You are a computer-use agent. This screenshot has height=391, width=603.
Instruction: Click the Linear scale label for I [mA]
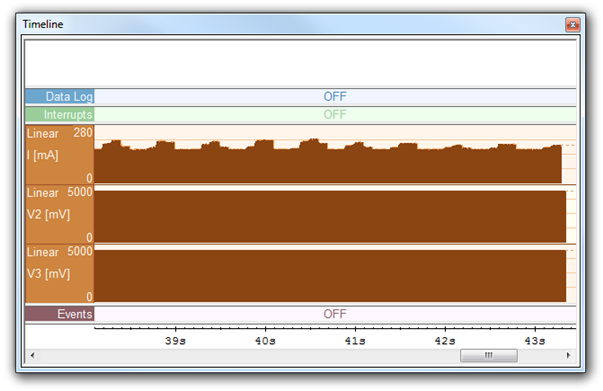43,133
